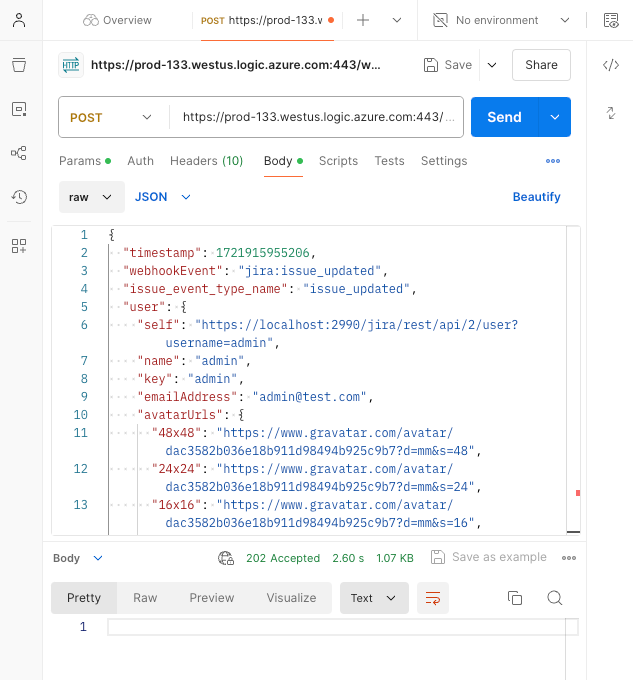
Task: Save the request
Action: [447, 65]
